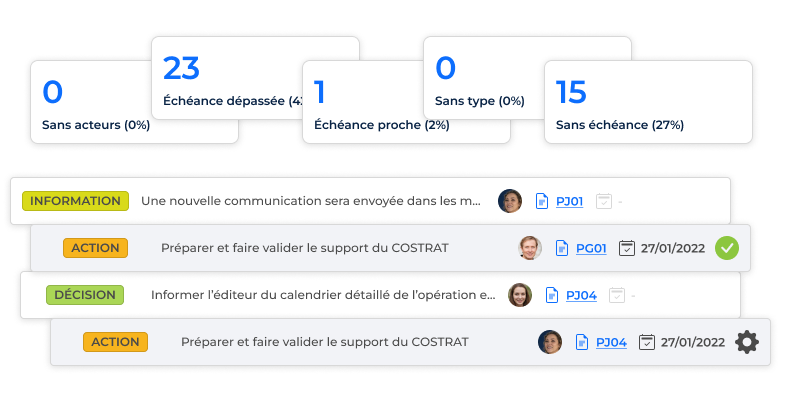Click the calendar icon beside the PG01 date

[x=627, y=248]
